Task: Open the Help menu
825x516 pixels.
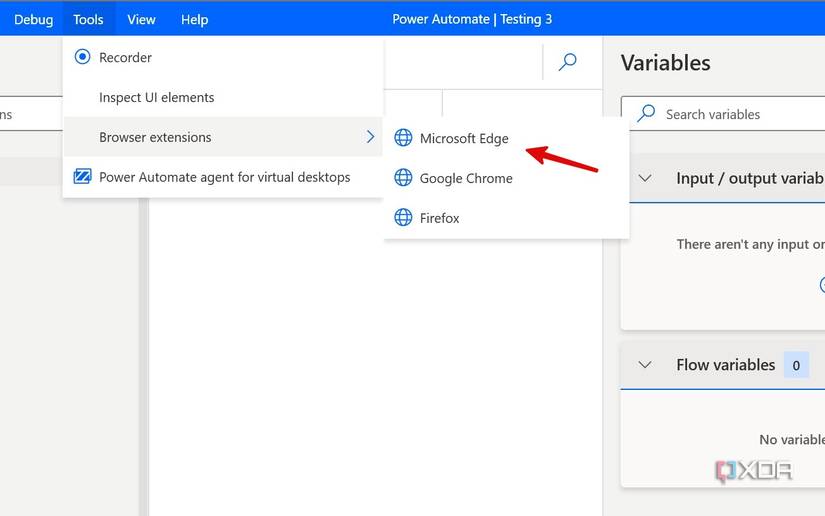Action: 195,19
